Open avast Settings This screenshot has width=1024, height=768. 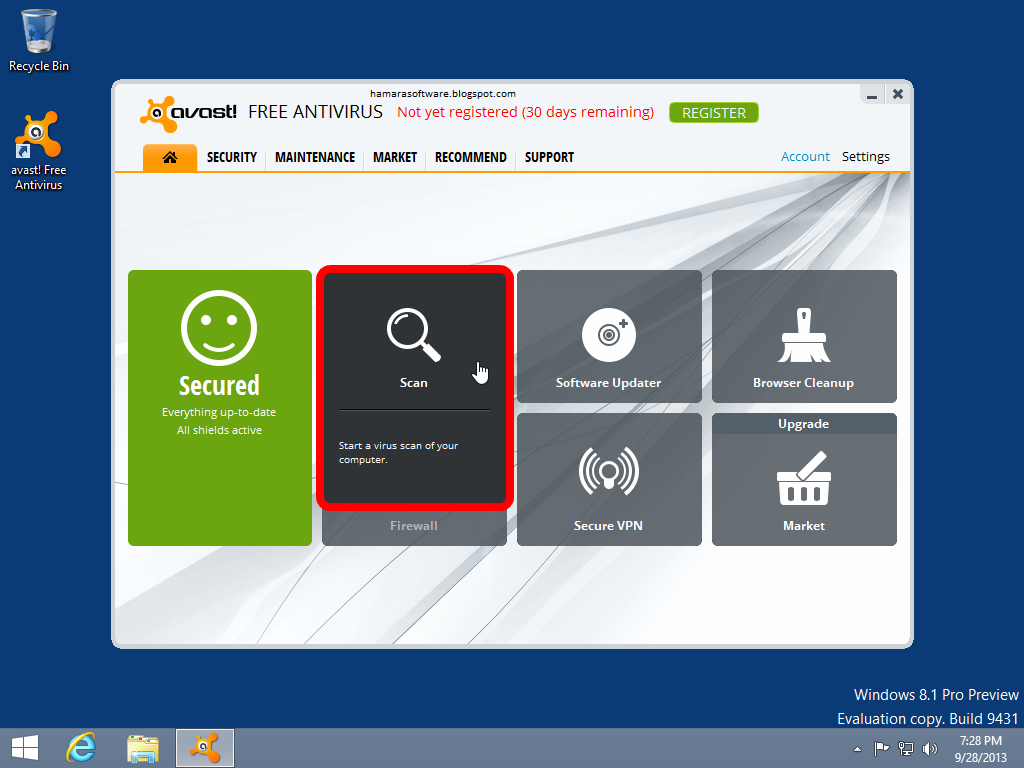865,157
